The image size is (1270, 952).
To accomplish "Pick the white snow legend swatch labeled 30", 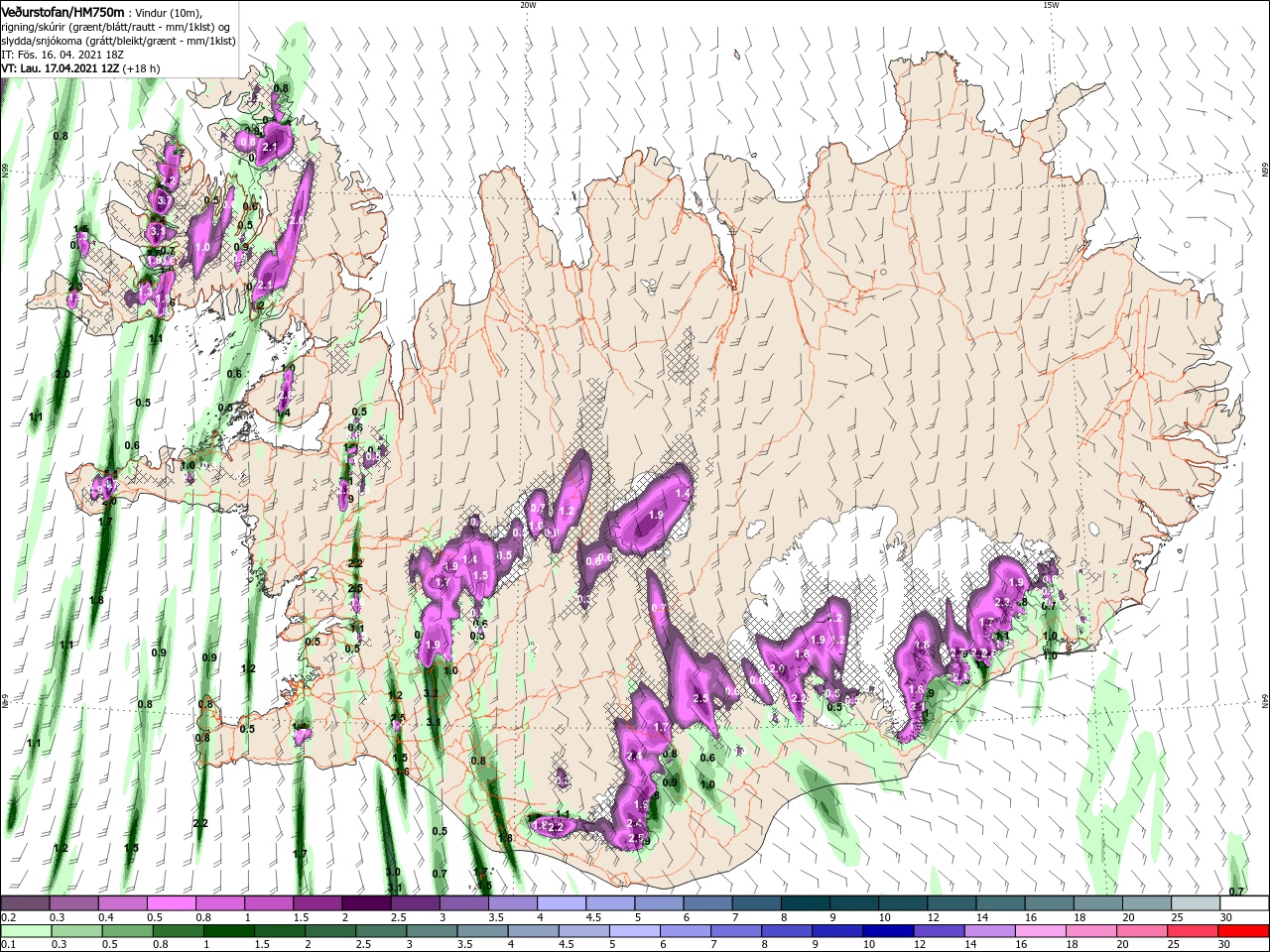I will point(1244,902).
